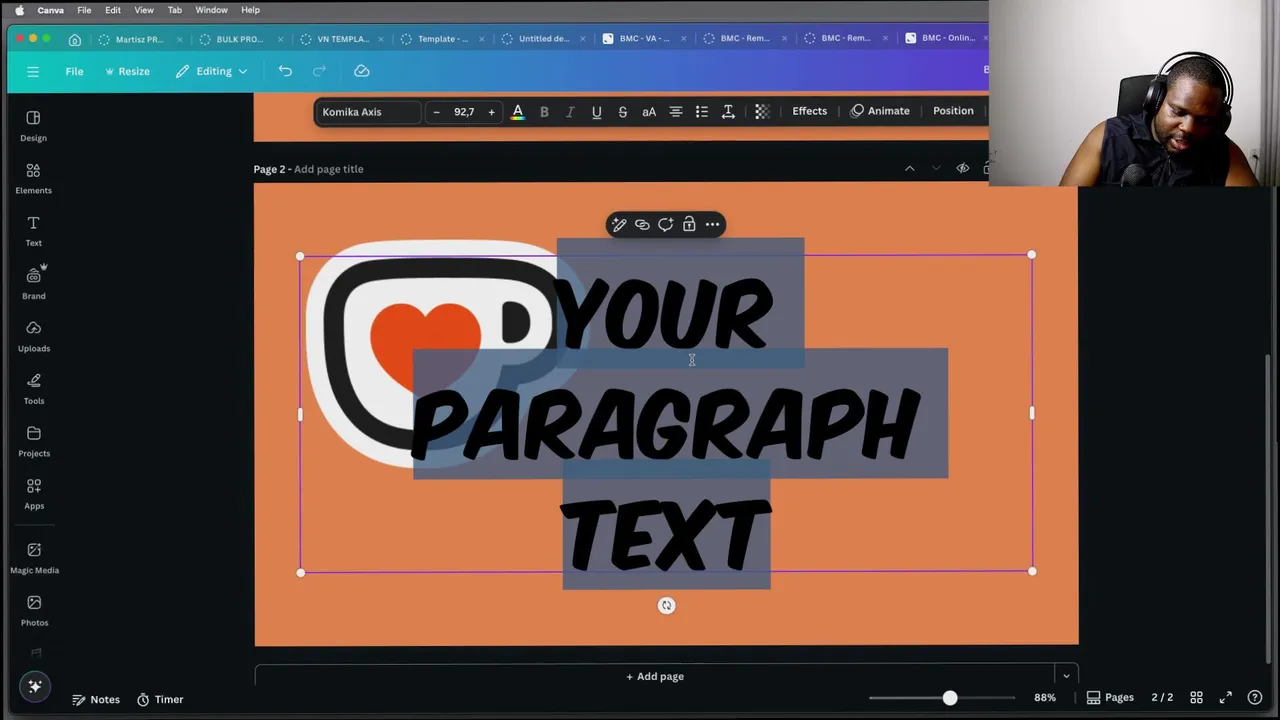Click the zoom slider handle

pos(950,697)
